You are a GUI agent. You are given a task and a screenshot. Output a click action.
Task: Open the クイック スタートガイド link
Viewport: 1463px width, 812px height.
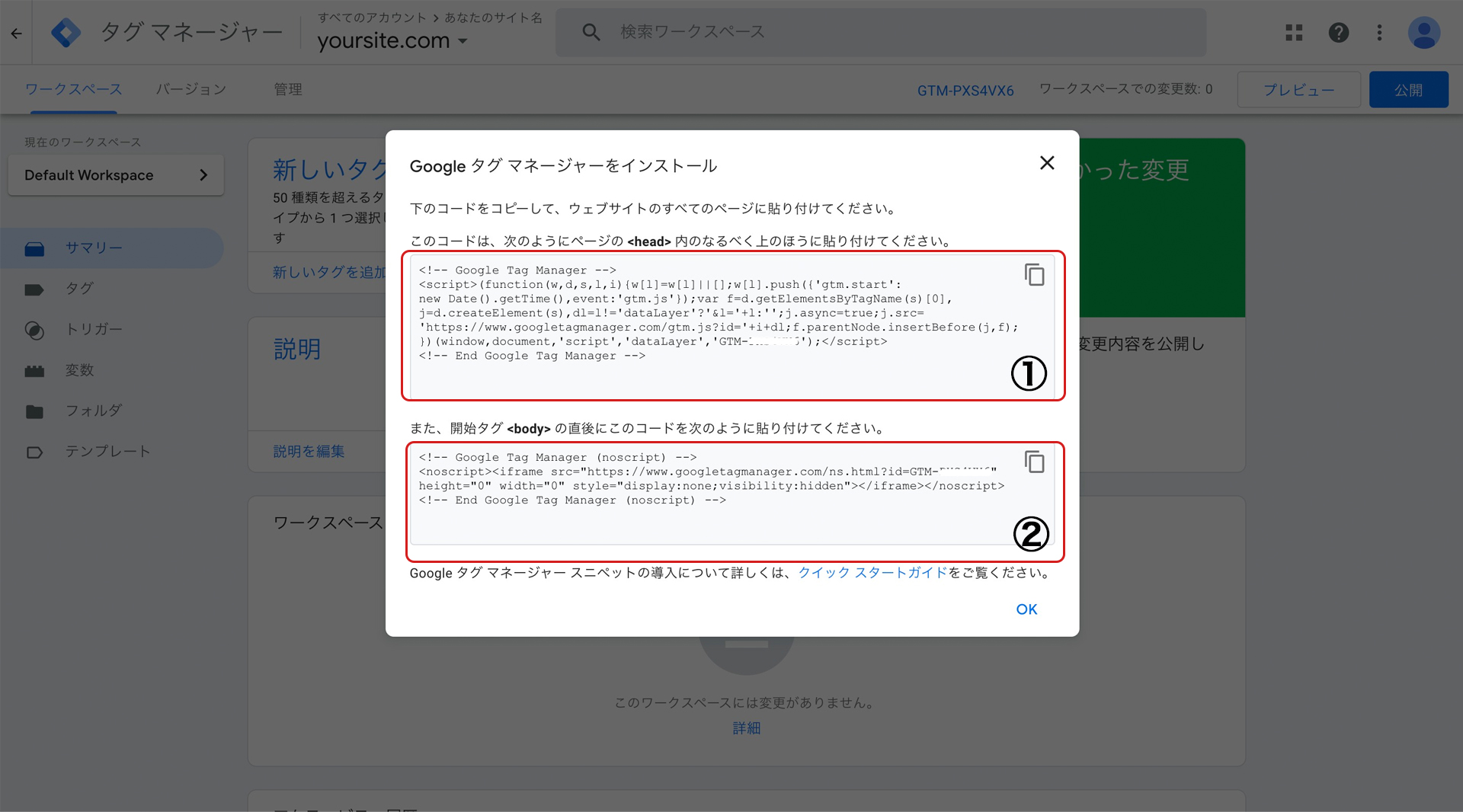[x=872, y=573]
